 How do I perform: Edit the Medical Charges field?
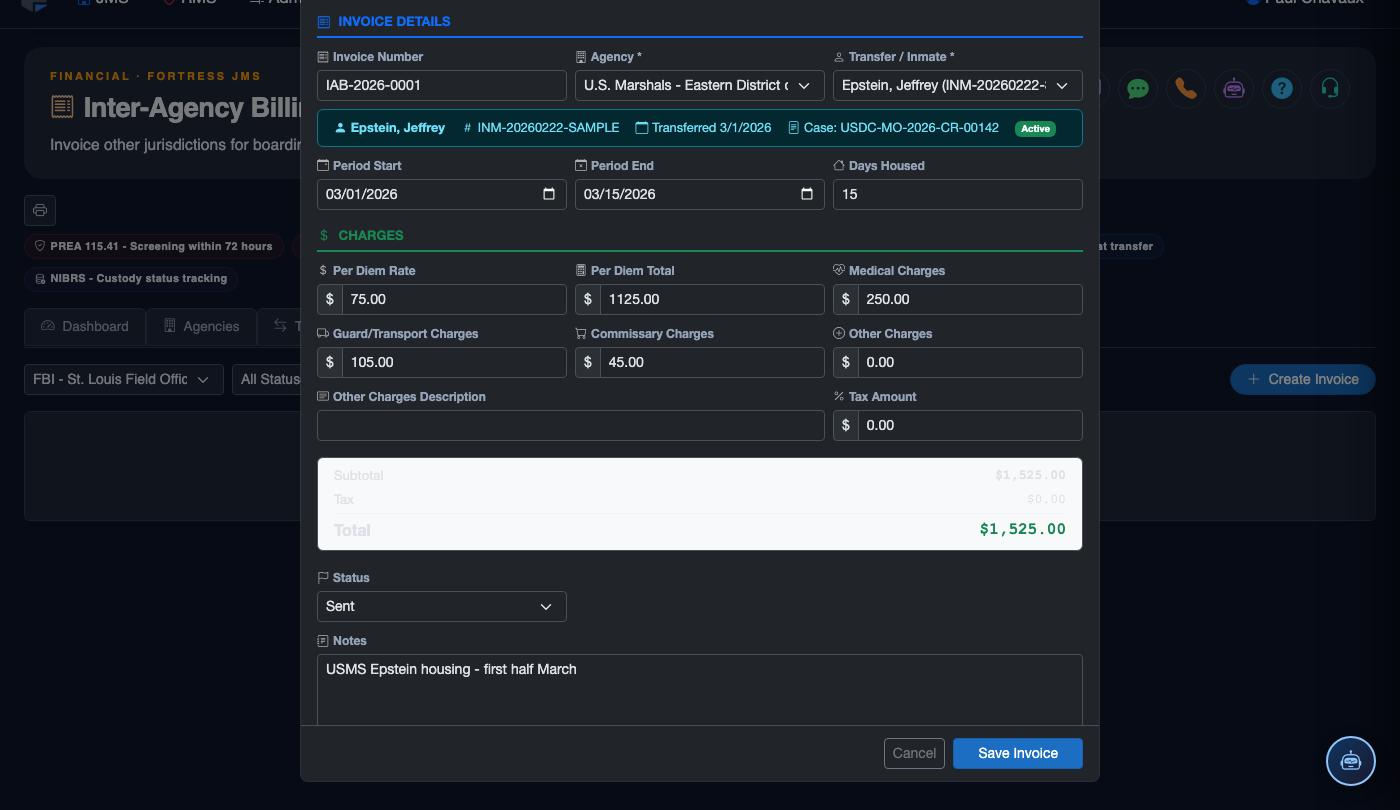click(970, 299)
